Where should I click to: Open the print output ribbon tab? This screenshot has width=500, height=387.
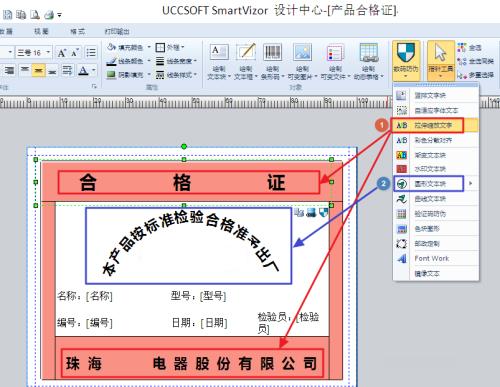117,31
